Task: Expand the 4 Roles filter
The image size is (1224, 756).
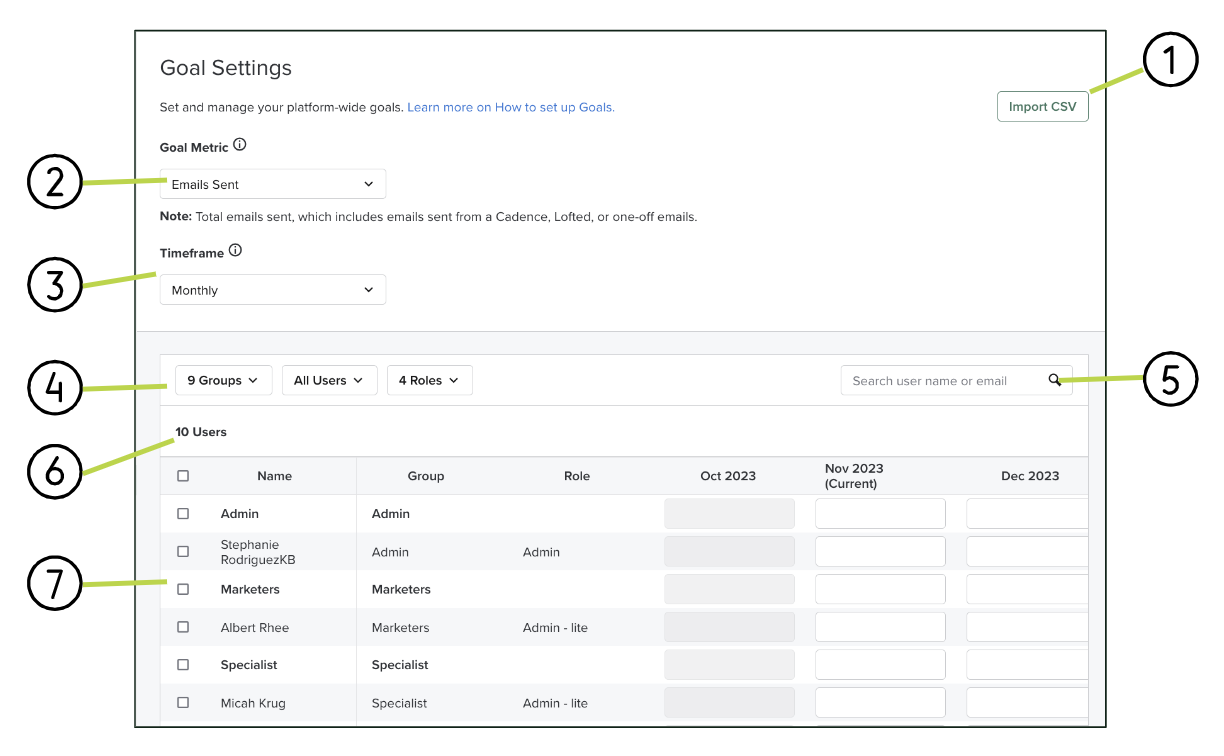Action: [429, 380]
